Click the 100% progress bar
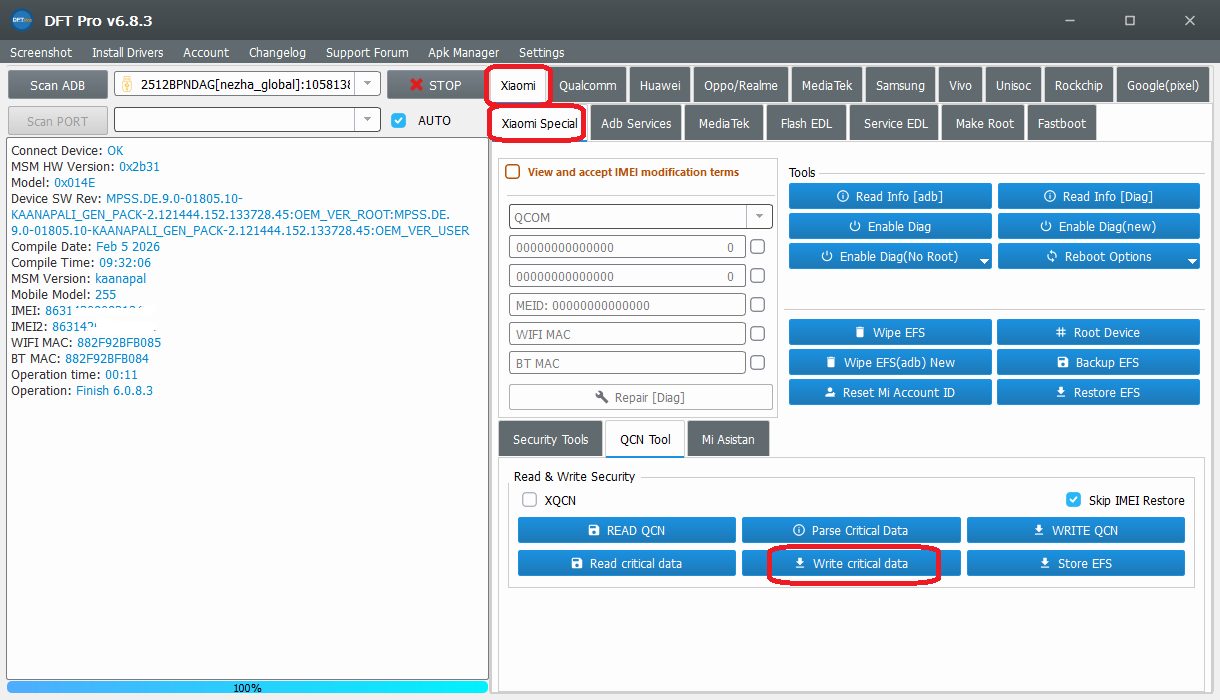 (247, 688)
